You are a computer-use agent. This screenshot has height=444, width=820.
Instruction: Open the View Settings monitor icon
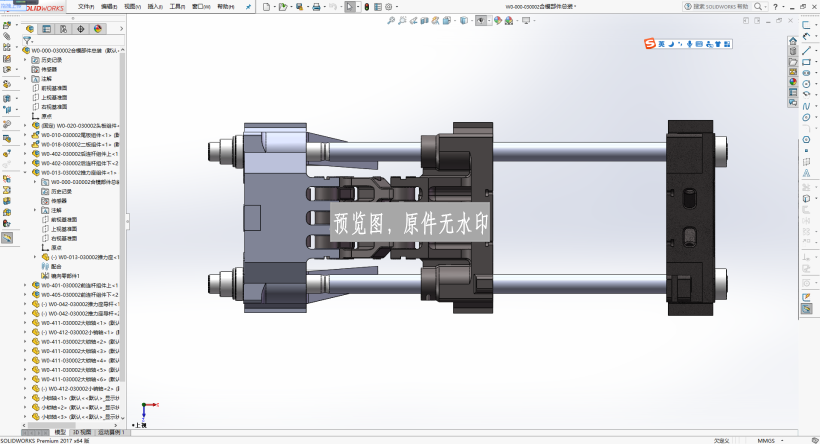pyautogui.click(x=526, y=20)
